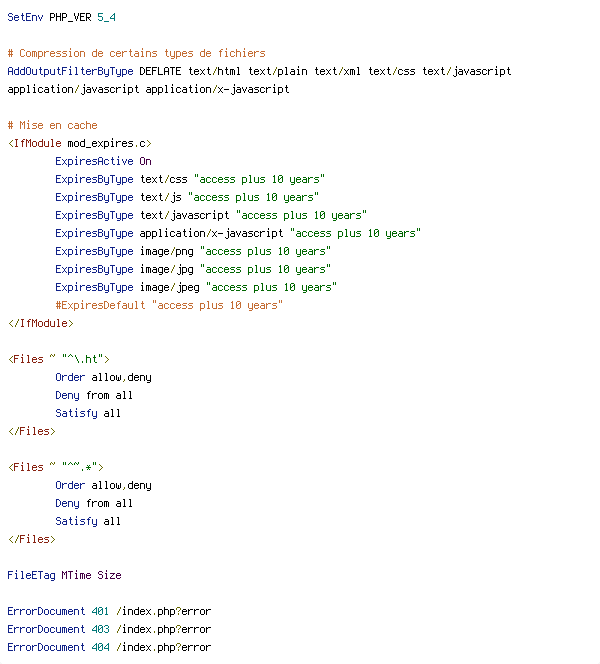Screen dimensions: 600x664
Task: Click the SetEnv PHP_VER directive
Action: (x=61, y=17)
